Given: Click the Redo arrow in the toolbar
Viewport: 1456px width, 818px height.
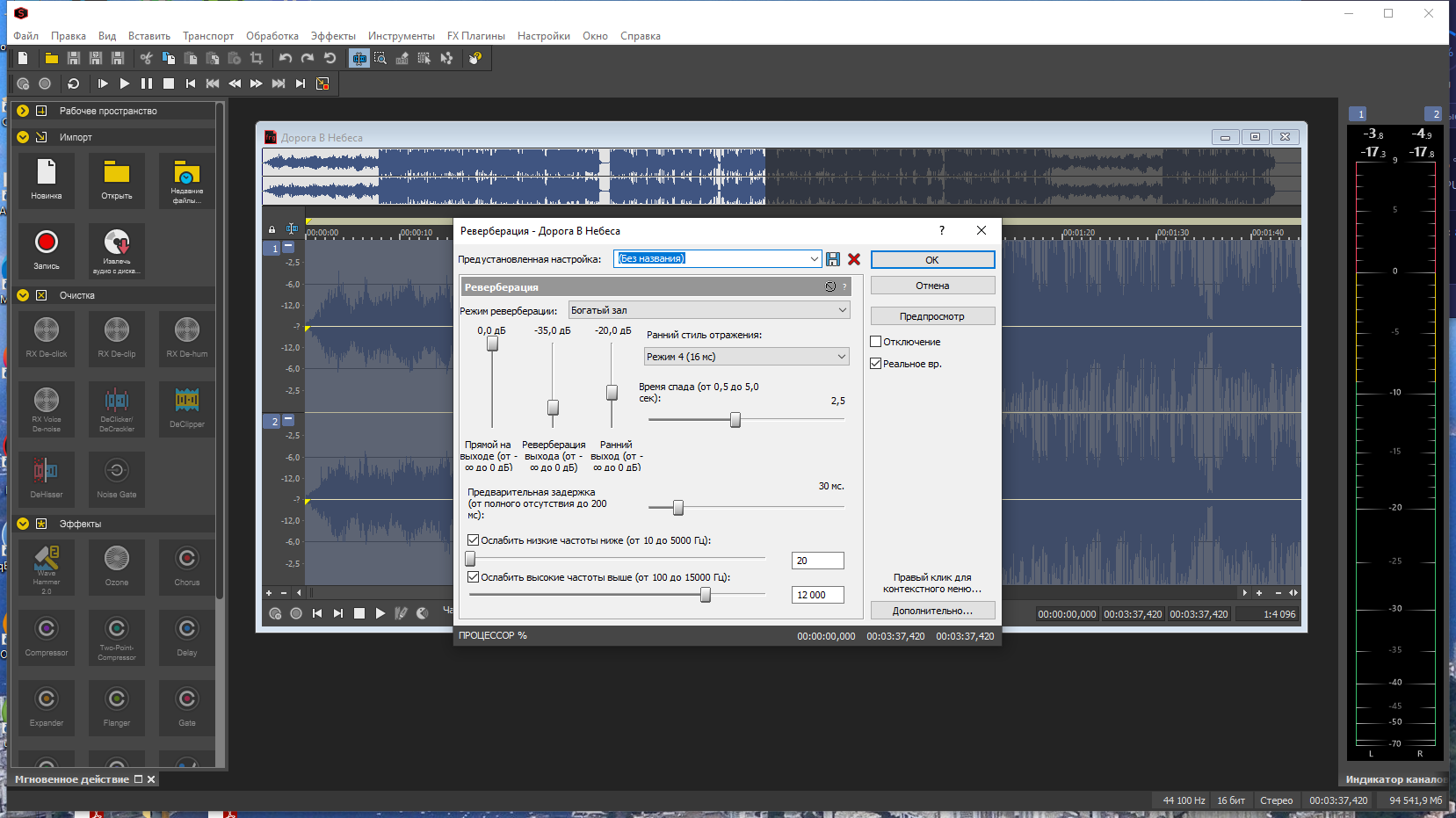Looking at the screenshot, I should (308, 58).
